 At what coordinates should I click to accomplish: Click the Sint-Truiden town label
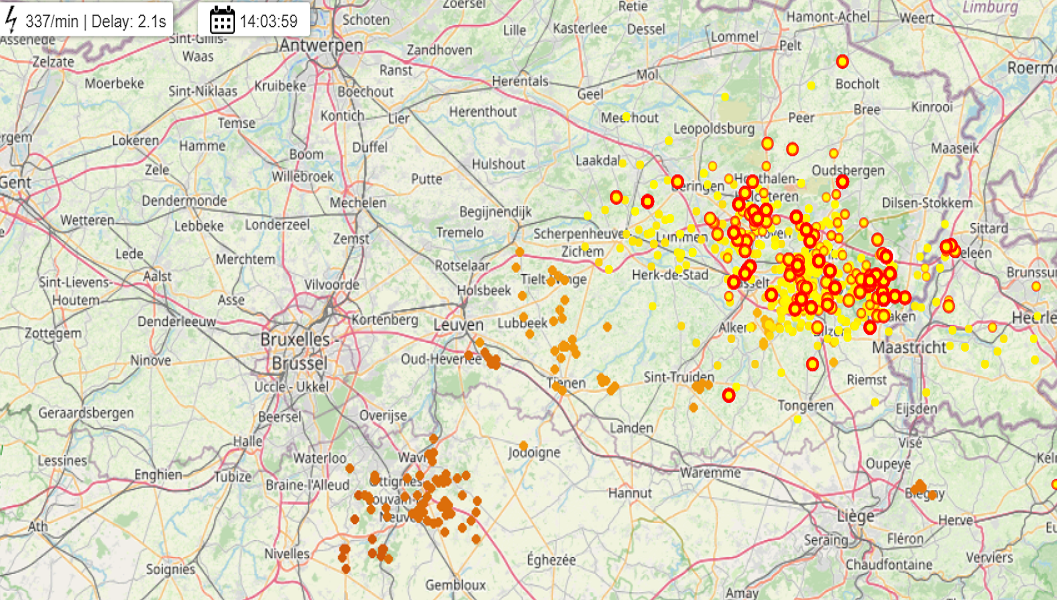tap(679, 377)
